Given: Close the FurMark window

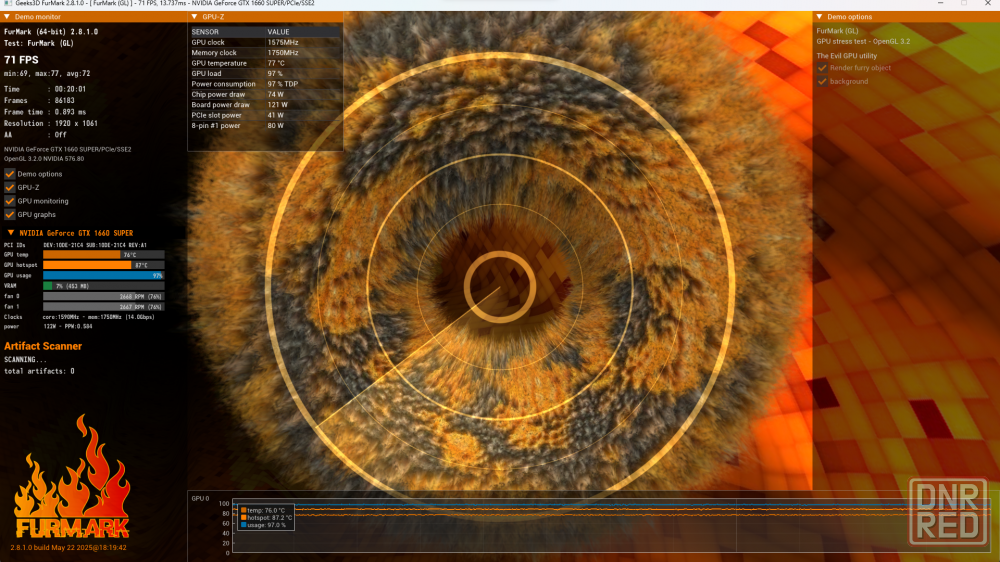Looking at the screenshot, I should coord(987,3).
